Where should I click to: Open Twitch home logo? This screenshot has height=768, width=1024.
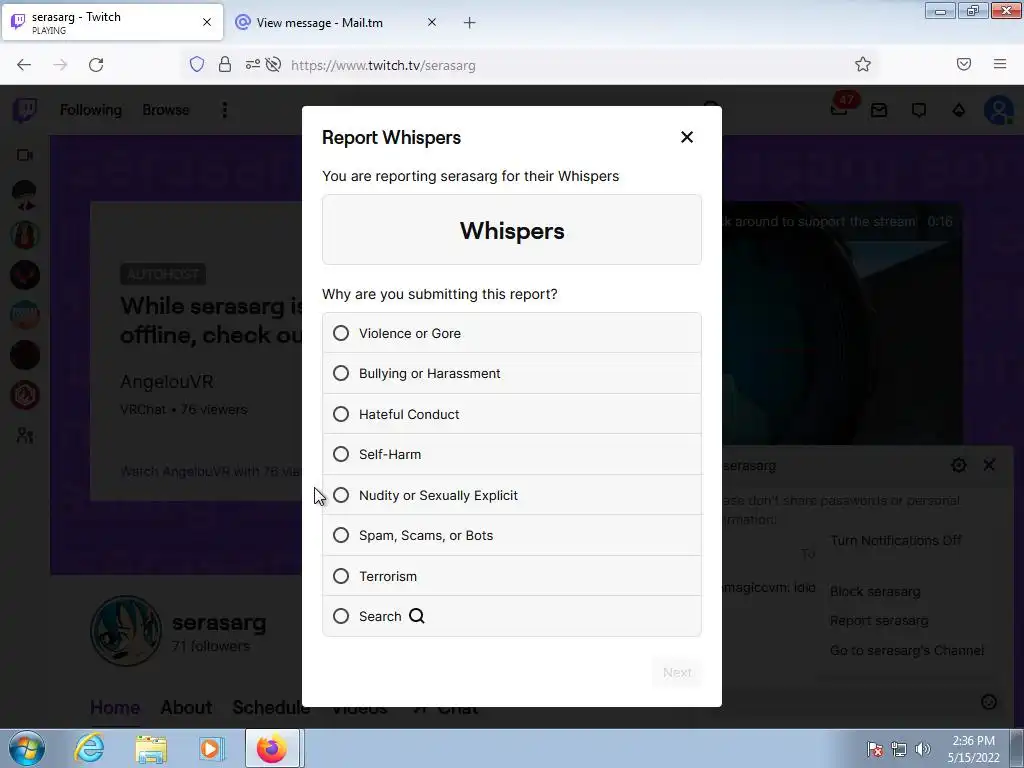click(x=25, y=110)
